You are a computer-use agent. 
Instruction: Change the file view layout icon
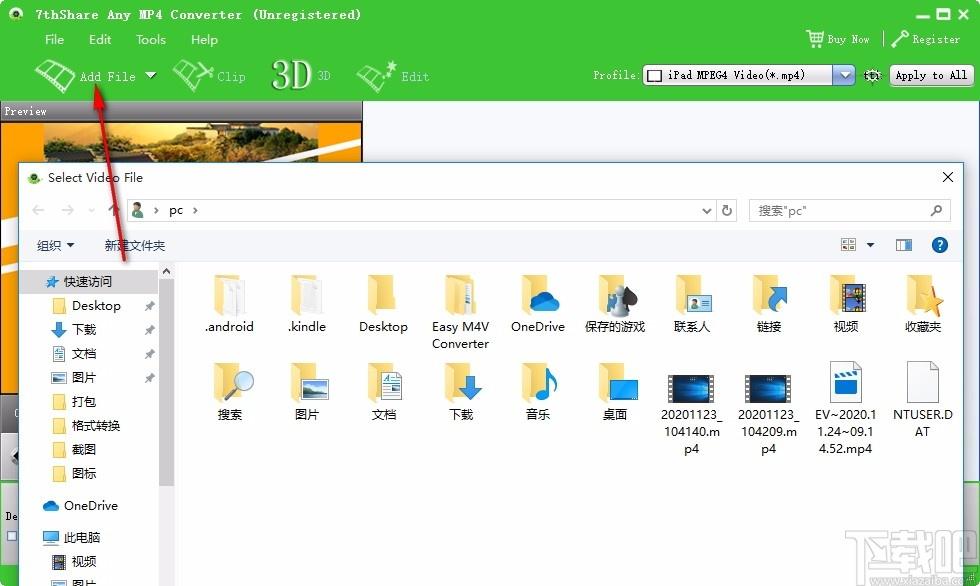point(848,245)
